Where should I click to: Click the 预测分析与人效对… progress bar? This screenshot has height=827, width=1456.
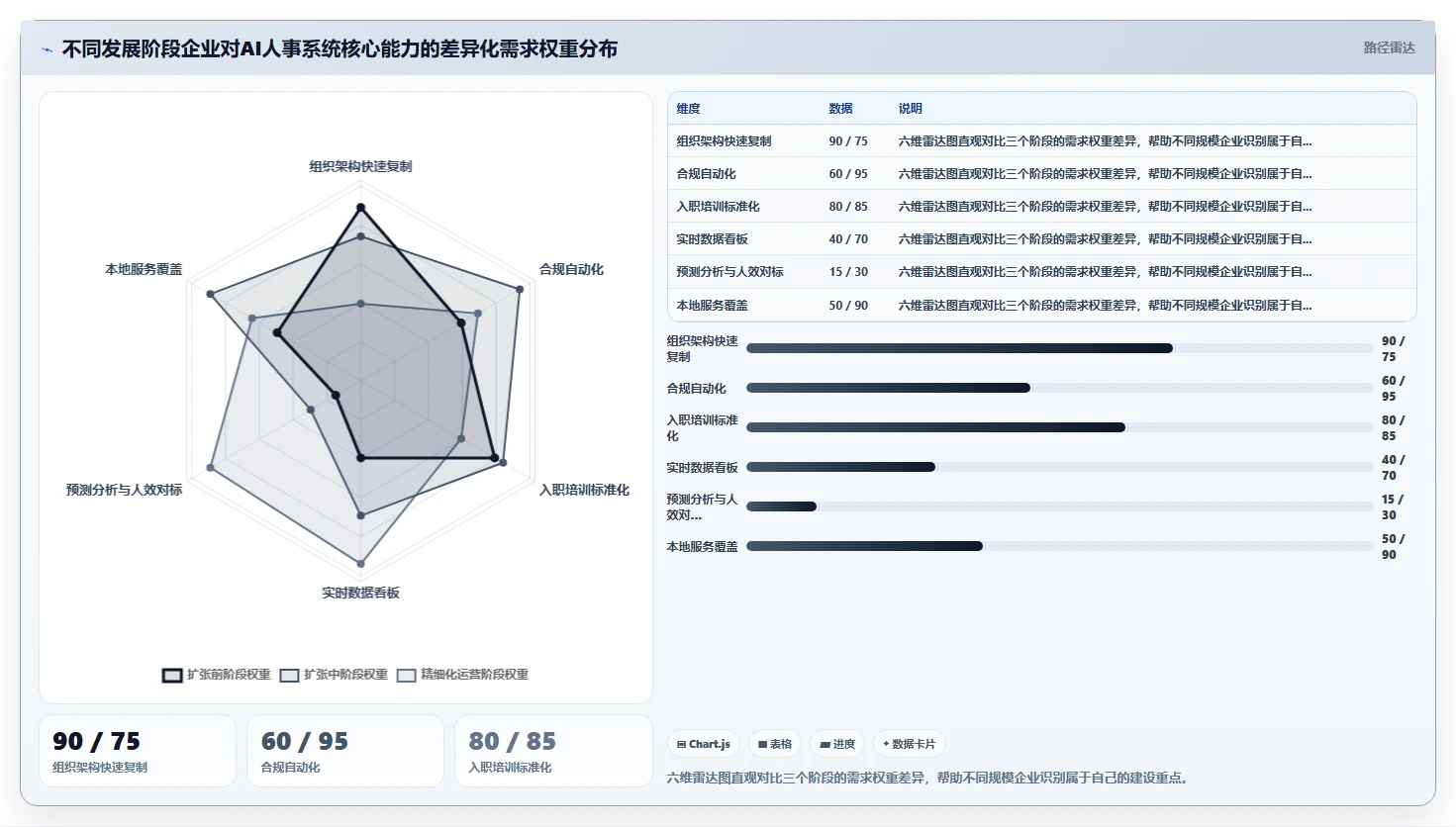pos(1060,506)
